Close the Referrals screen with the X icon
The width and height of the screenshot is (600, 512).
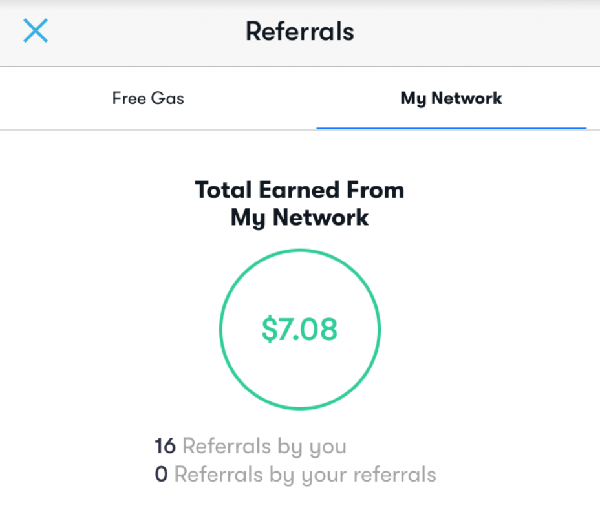pyautogui.click(x=36, y=31)
